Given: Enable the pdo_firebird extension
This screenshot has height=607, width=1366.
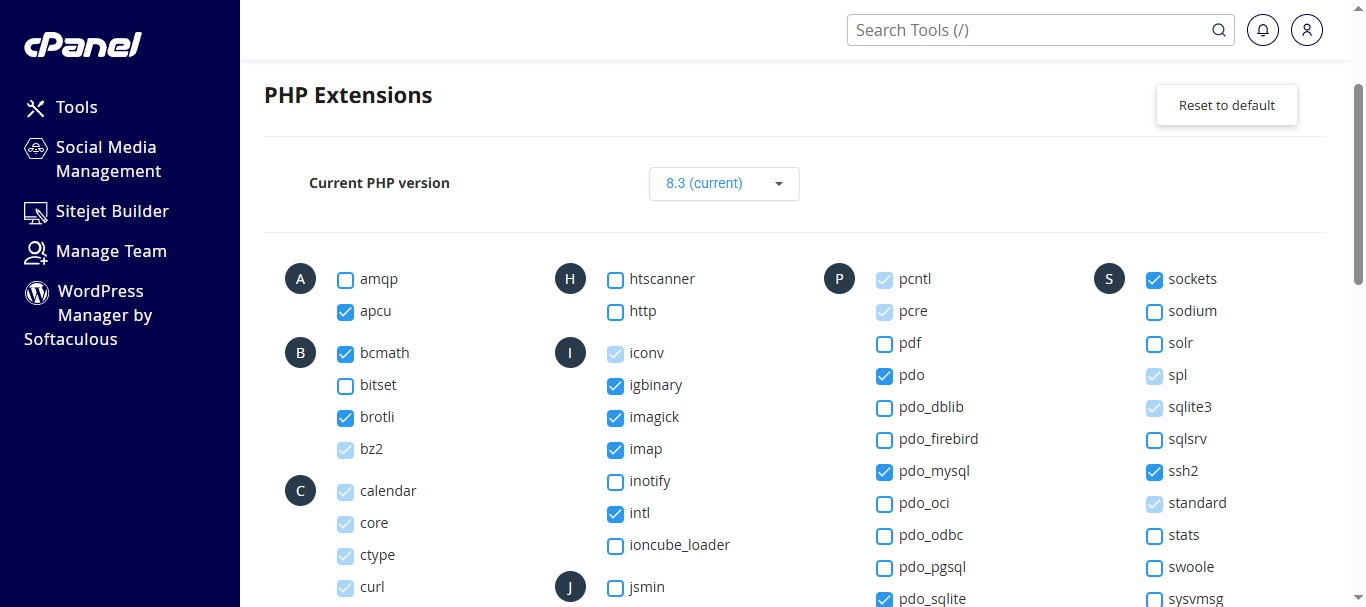Looking at the screenshot, I should pyautogui.click(x=884, y=440).
